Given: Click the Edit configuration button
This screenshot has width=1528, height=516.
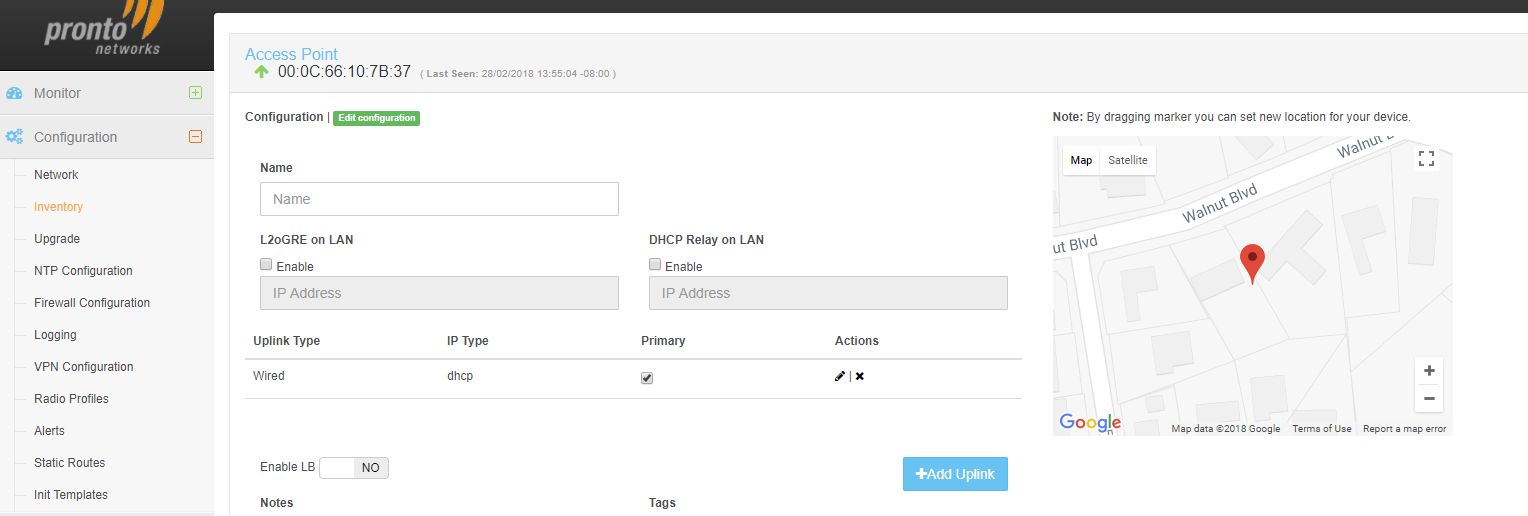Looking at the screenshot, I should [x=376, y=118].
